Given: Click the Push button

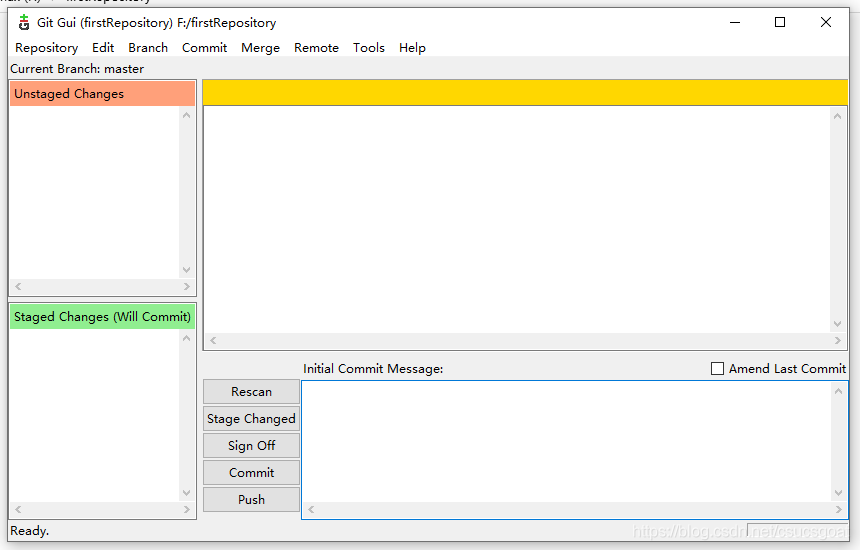Looking at the screenshot, I should coord(251,499).
